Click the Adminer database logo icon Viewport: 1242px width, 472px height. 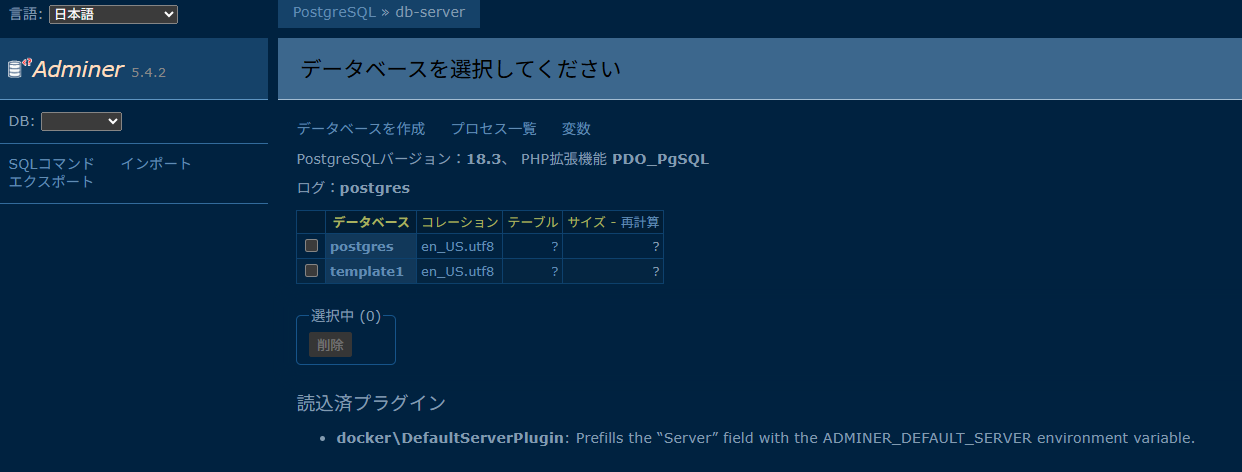click(x=19, y=68)
